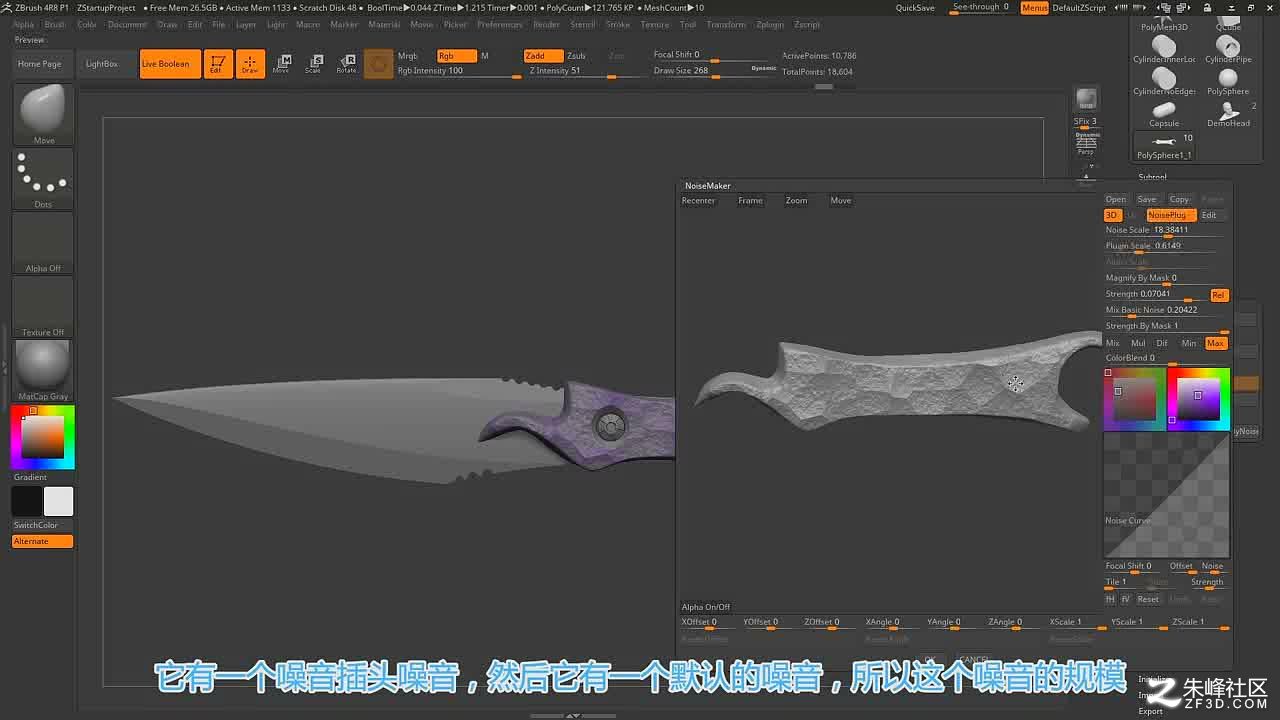Adjust the Strength slider in NoiseMaker
Screen dimensions: 1280x720
pyautogui.click(x=1156, y=295)
